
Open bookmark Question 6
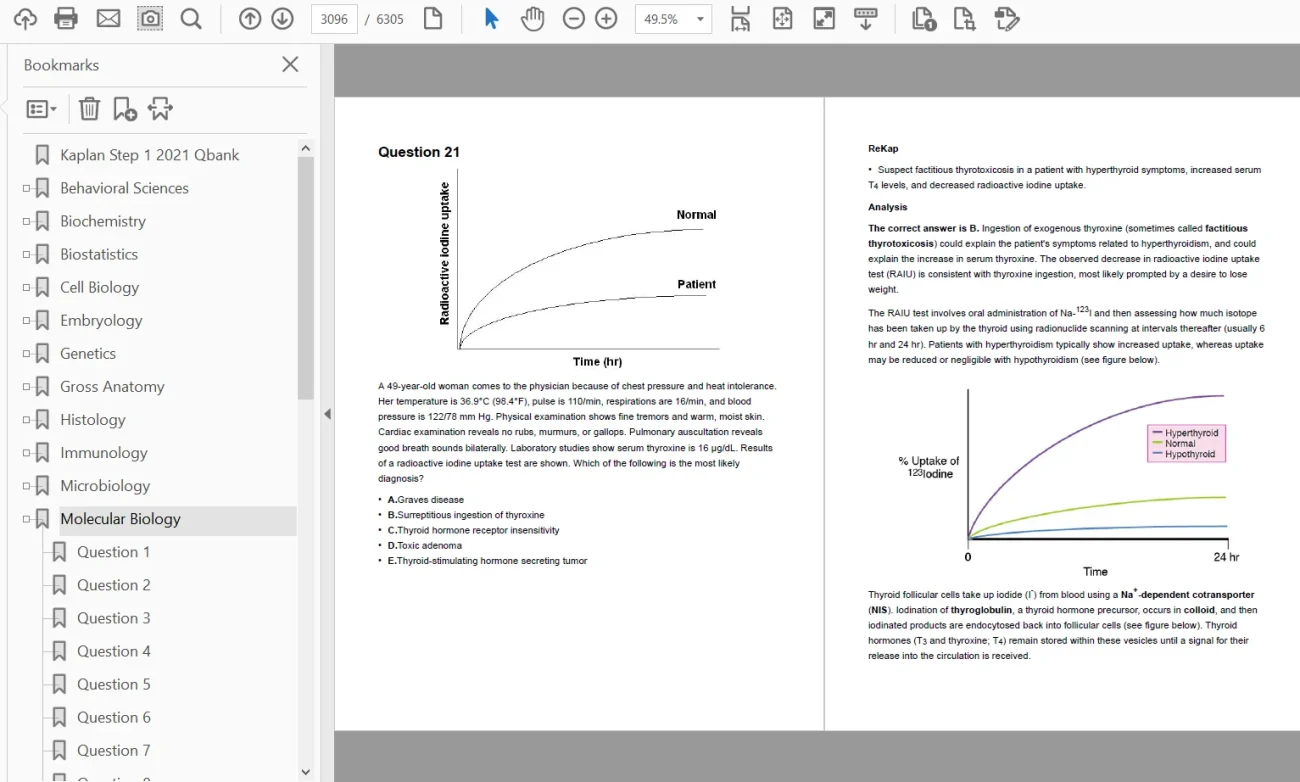tap(114, 717)
